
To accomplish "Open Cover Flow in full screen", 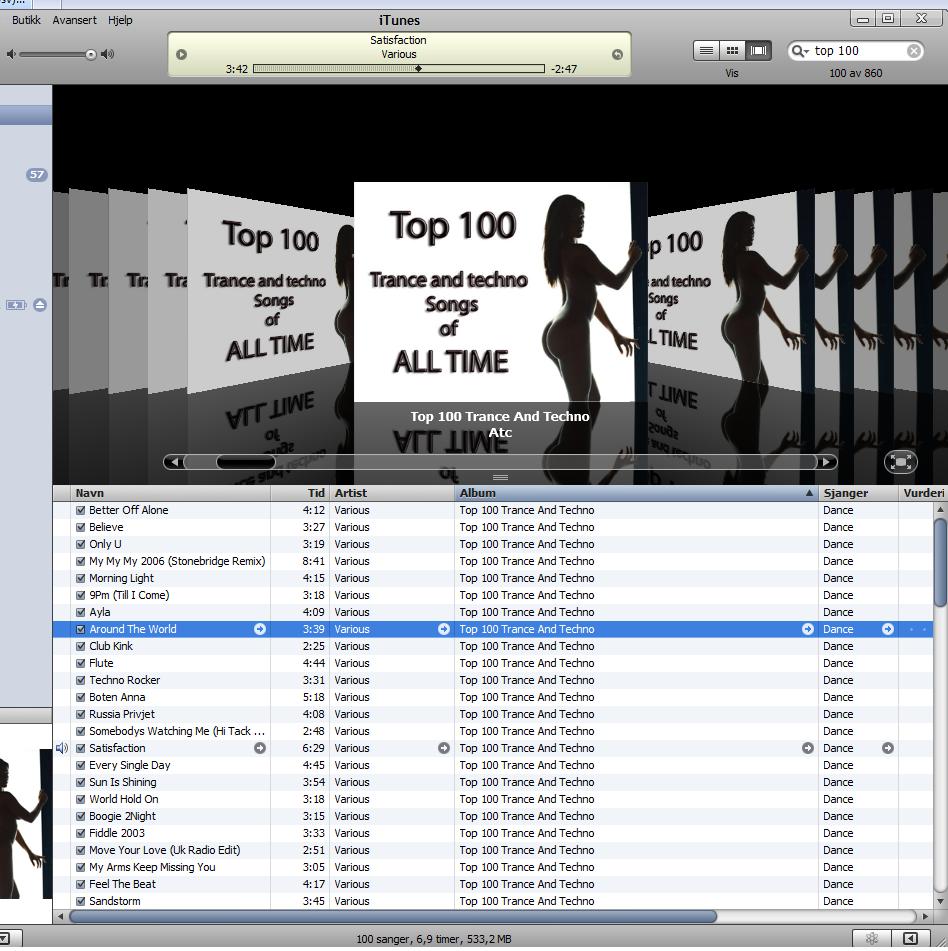I will [901, 462].
